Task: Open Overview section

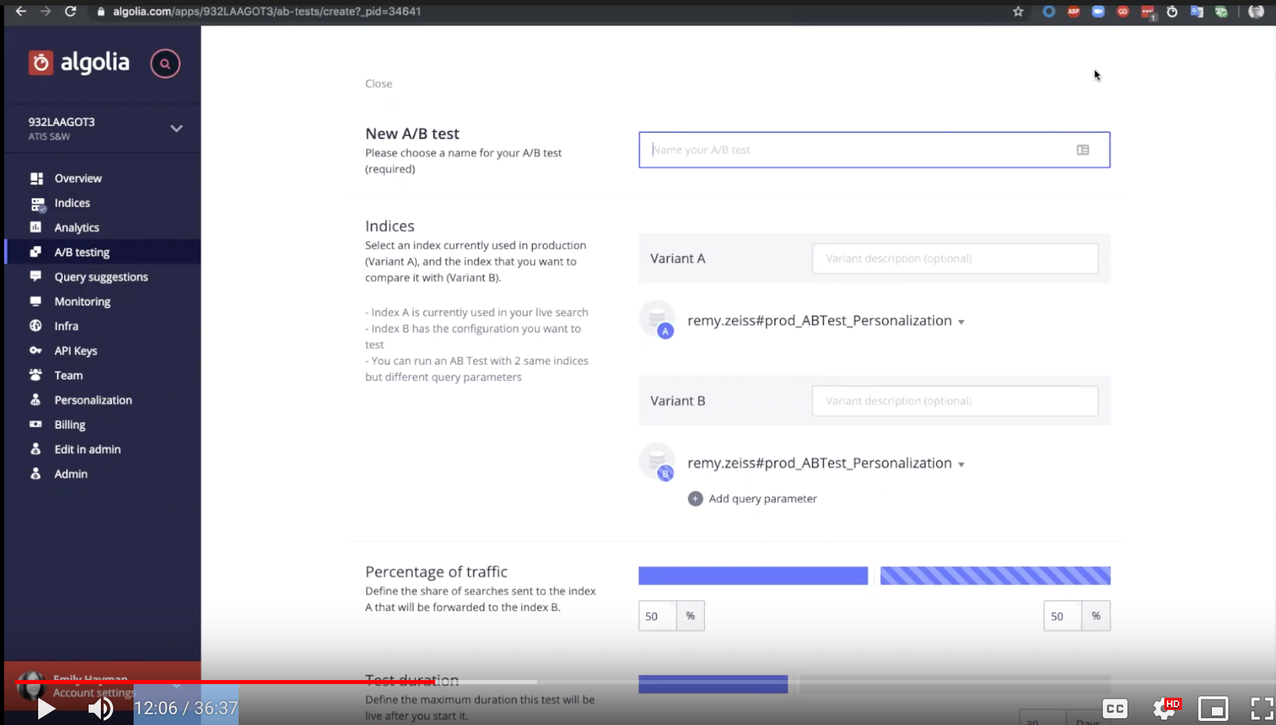Action: click(x=78, y=178)
